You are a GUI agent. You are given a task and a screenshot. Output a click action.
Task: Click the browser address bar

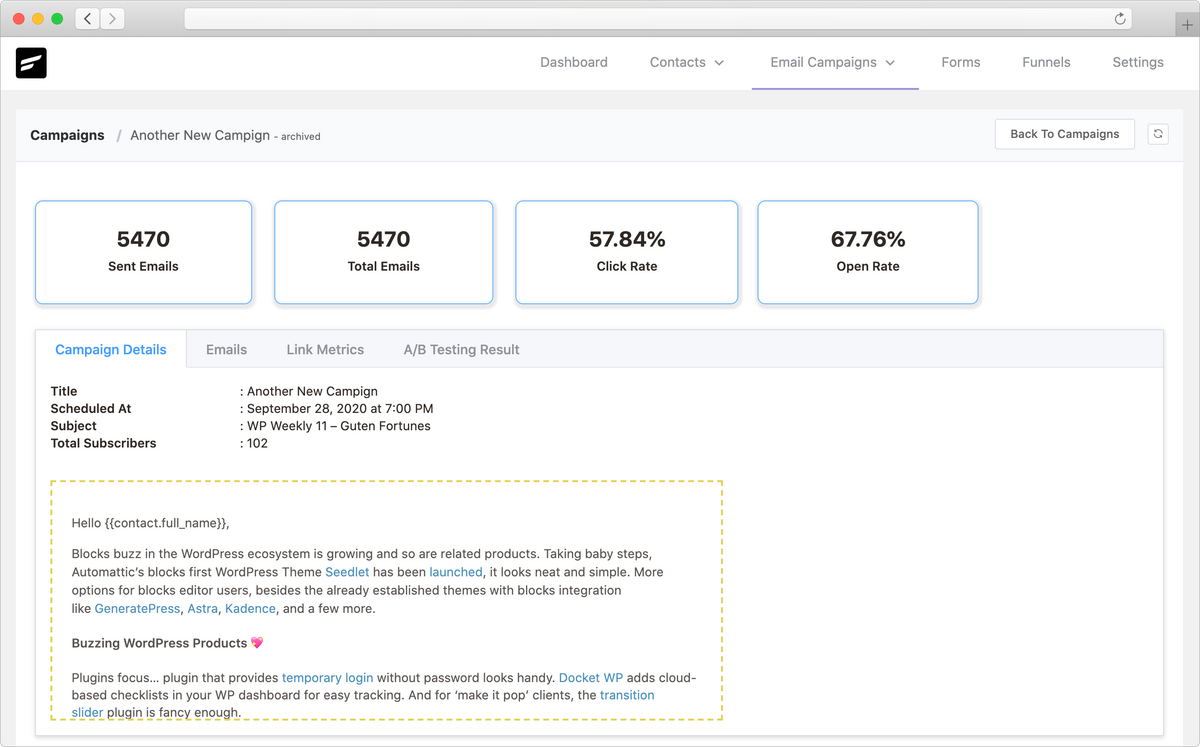click(650, 19)
